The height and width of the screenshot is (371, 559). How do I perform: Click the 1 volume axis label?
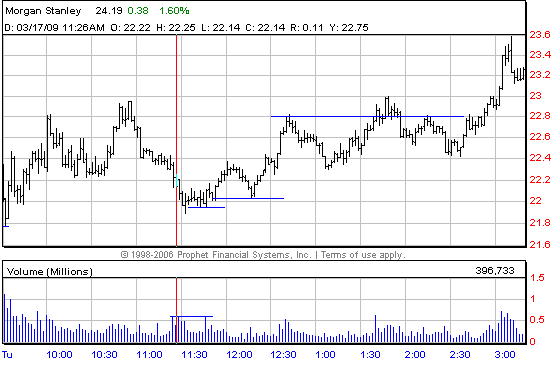(x=533, y=299)
